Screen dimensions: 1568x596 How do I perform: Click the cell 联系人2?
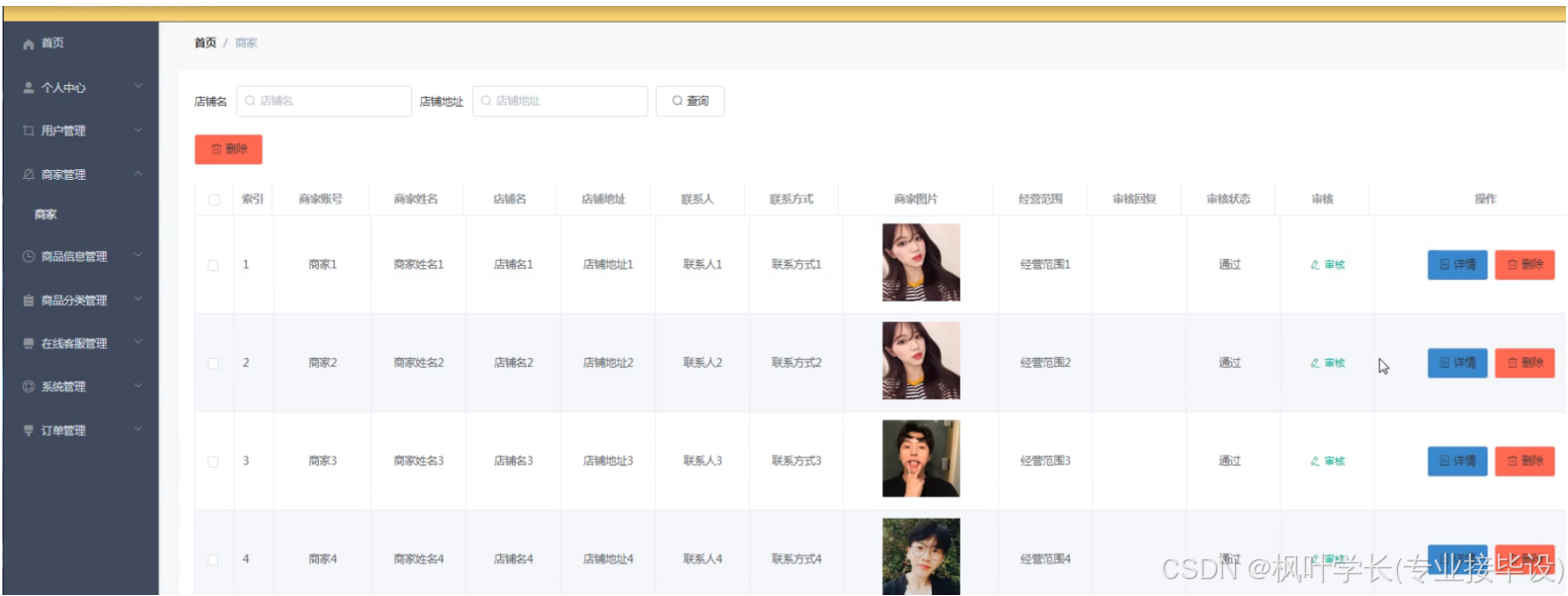[702, 363]
